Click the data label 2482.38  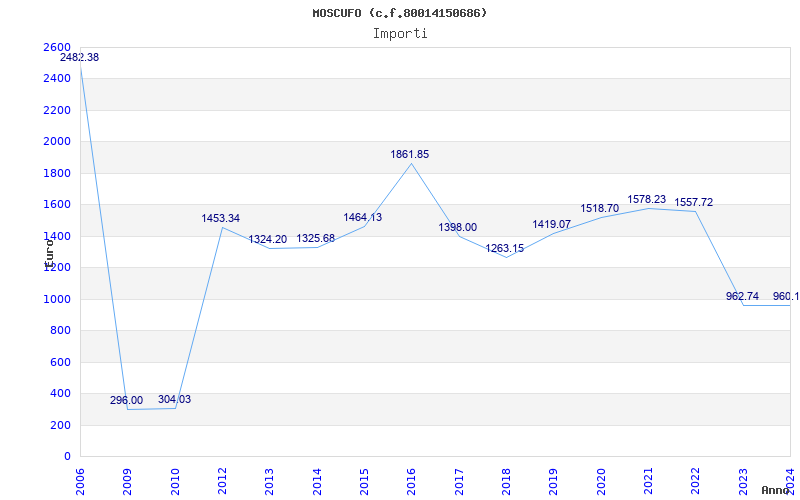pos(80,57)
